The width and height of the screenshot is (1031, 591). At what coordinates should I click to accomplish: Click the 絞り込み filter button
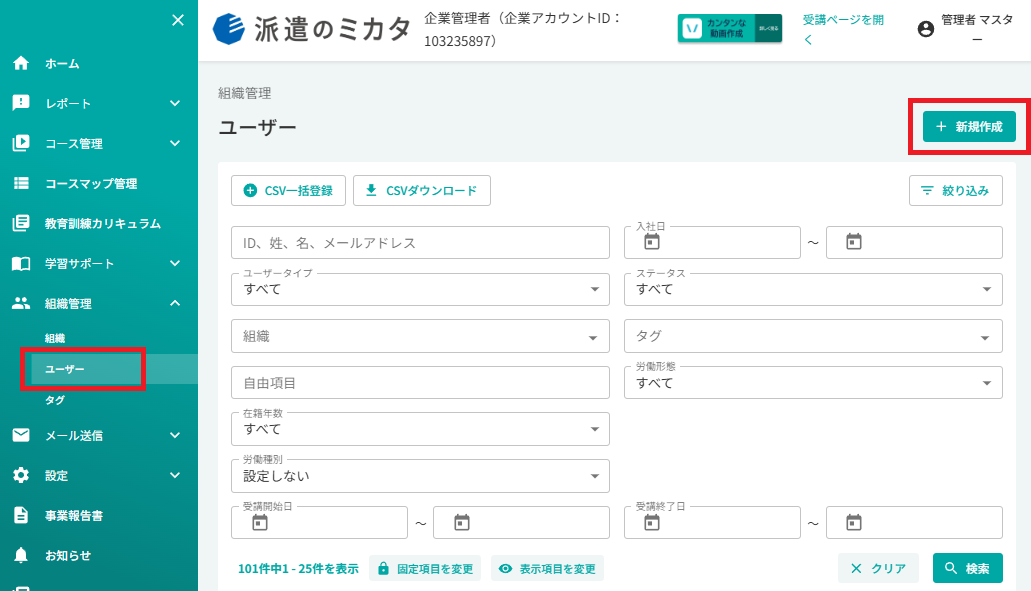pos(956,191)
